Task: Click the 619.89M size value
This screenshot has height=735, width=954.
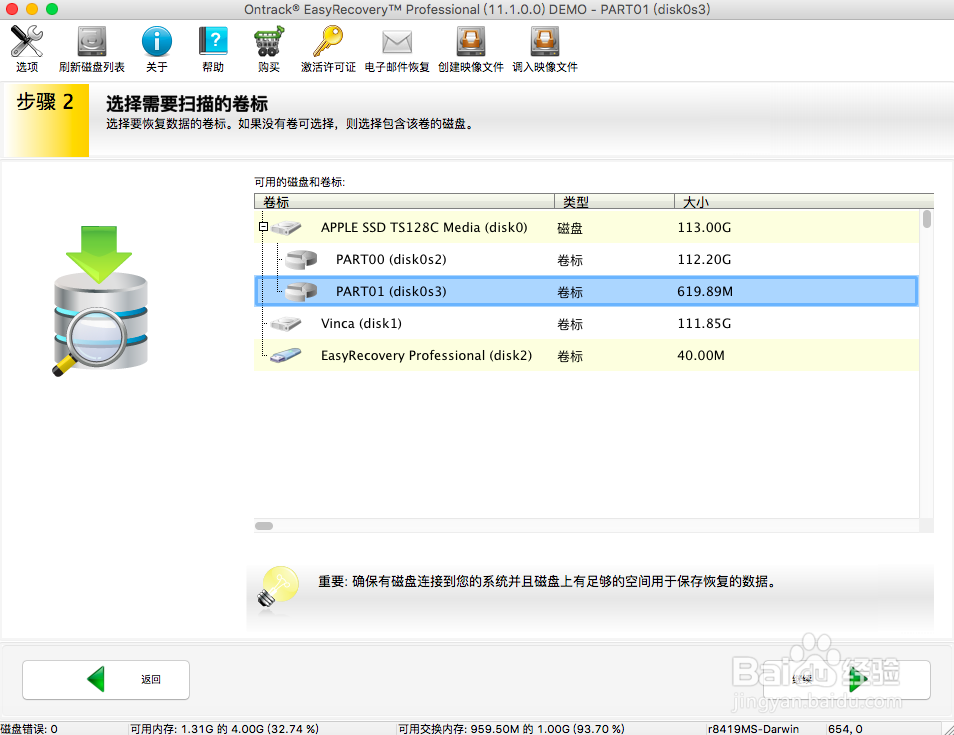Action: click(x=705, y=291)
